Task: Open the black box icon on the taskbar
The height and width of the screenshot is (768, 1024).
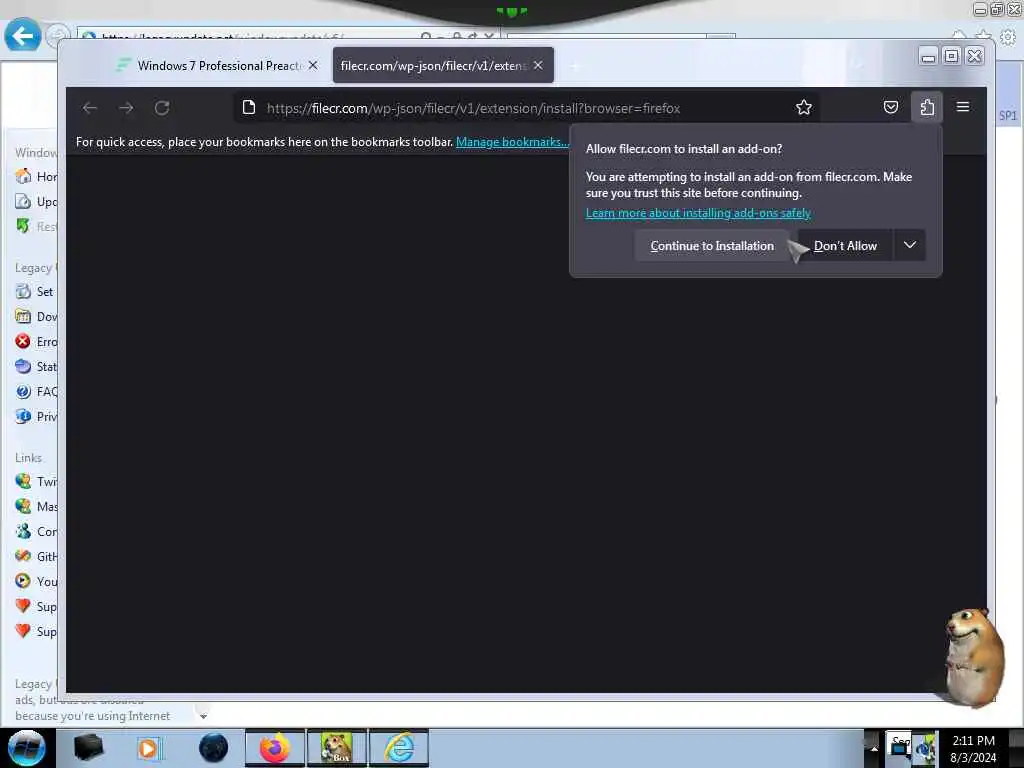Action: (x=89, y=748)
